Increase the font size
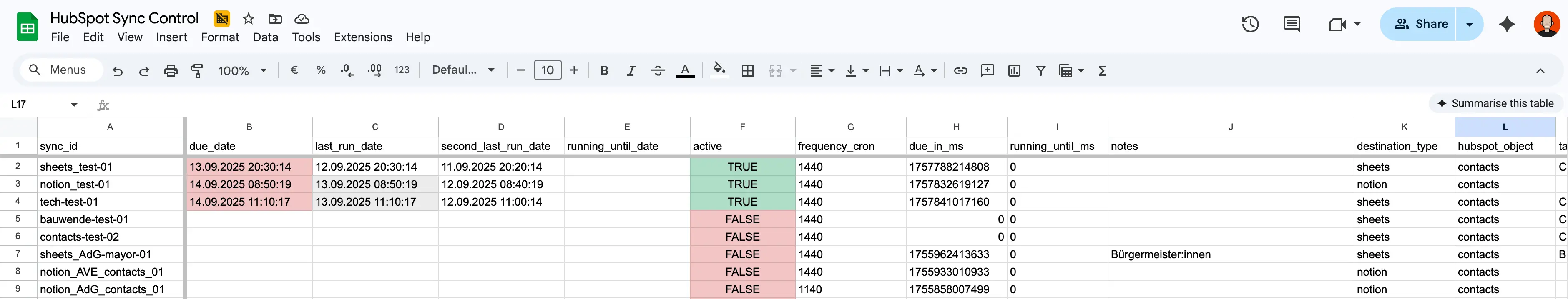 pos(574,70)
